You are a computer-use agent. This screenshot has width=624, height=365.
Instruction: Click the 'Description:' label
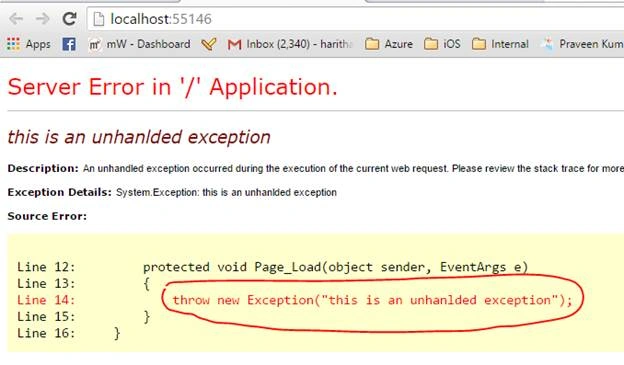tap(43, 168)
